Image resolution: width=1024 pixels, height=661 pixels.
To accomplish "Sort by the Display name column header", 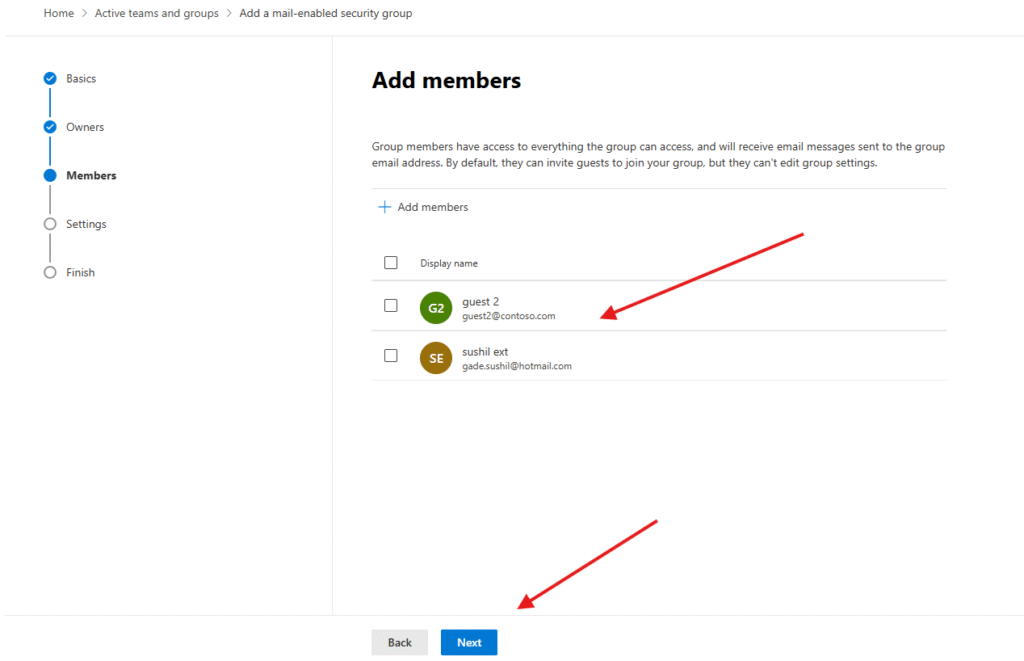I will pos(449,264).
